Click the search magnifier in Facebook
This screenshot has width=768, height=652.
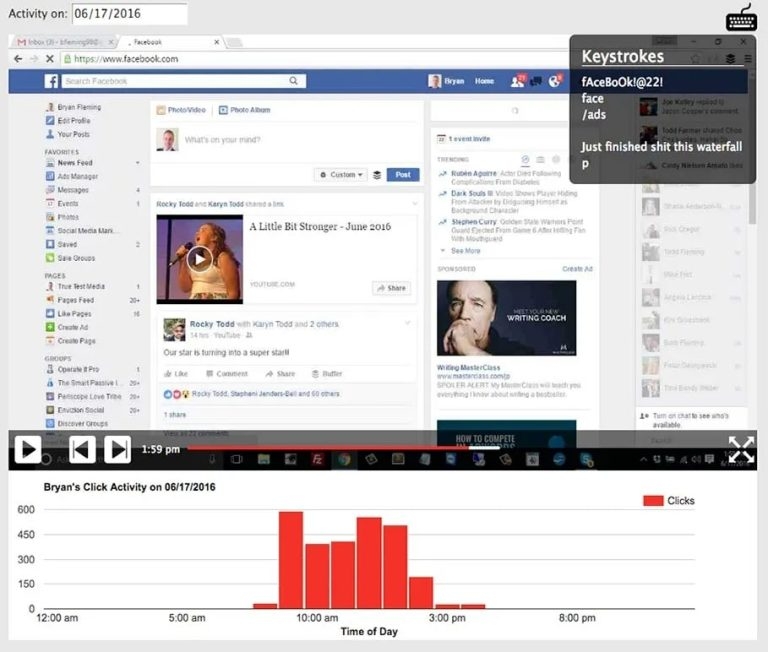pyautogui.click(x=294, y=81)
